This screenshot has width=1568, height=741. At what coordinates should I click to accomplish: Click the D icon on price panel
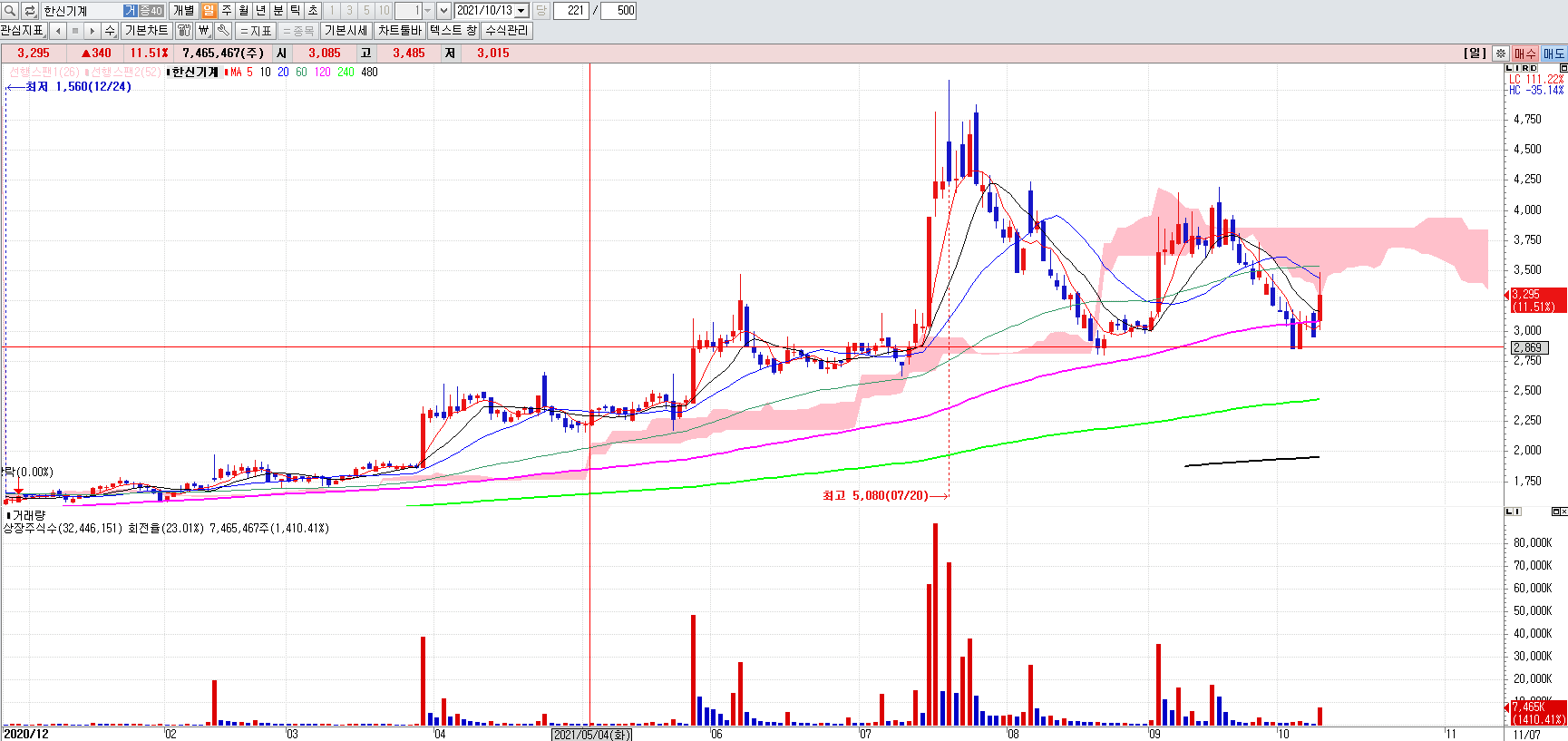tap(1534, 68)
